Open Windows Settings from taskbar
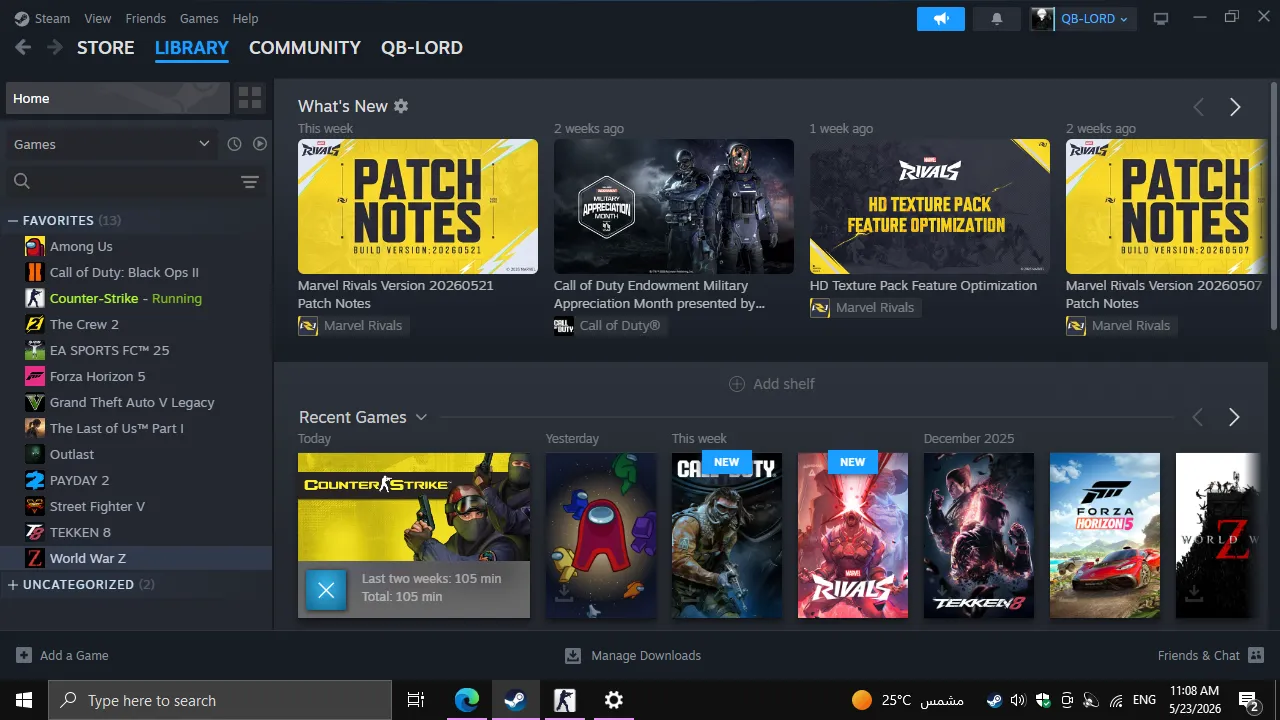 [x=614, y=700]
